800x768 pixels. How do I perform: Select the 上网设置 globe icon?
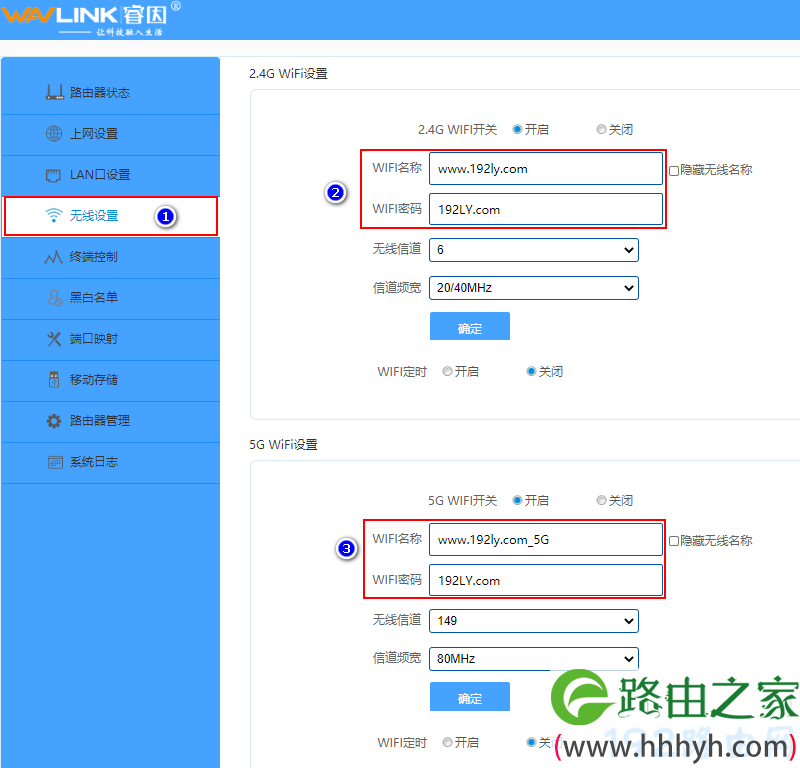[x=110, y=134]
